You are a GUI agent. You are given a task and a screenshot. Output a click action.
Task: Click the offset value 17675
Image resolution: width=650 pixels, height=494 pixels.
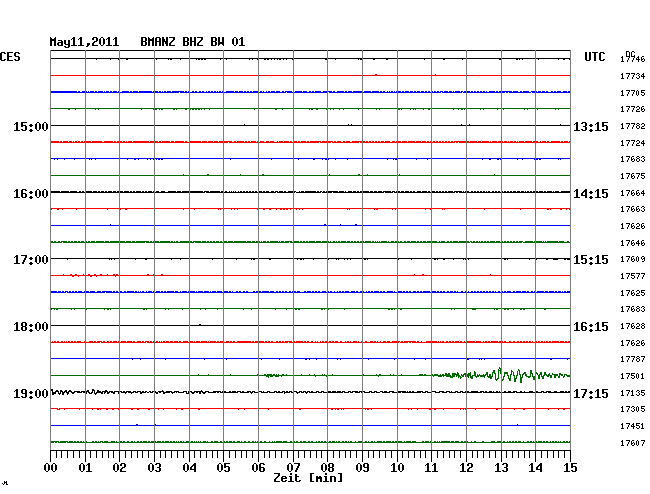click(633, 177)
